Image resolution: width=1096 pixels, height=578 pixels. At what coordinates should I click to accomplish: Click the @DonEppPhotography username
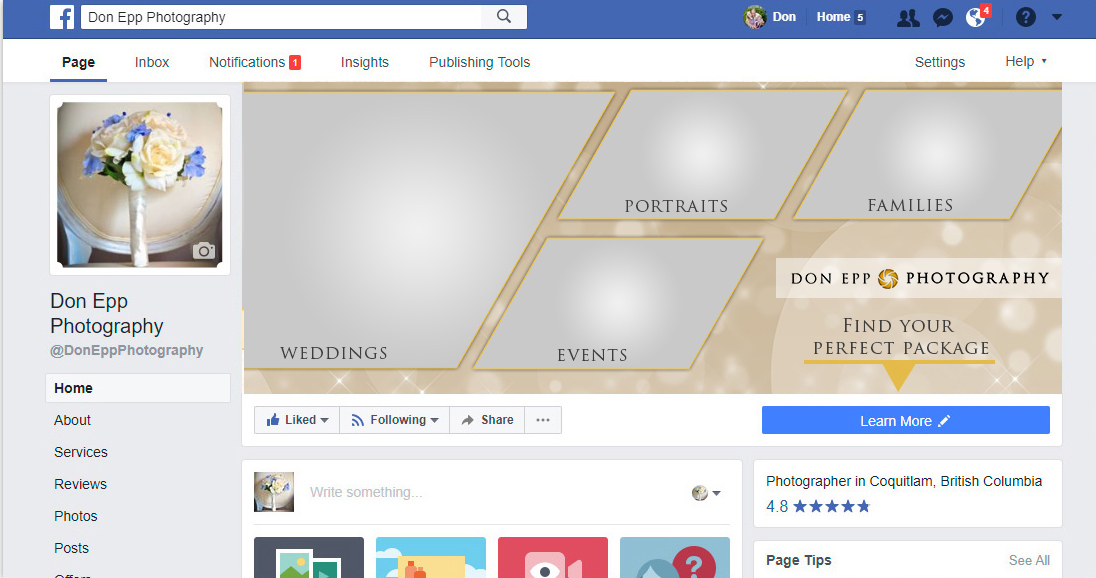pos(127,350)
